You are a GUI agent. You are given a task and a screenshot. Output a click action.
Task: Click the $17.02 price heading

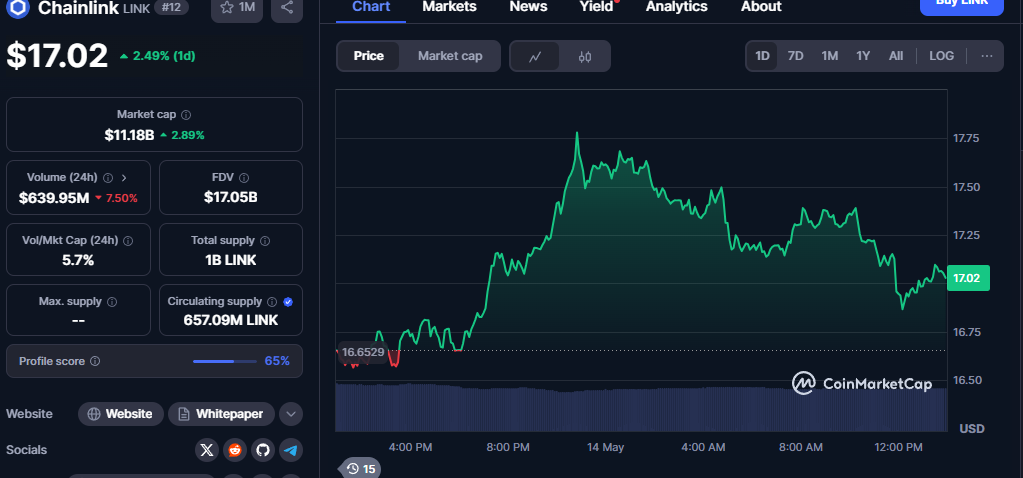(57, 55)
